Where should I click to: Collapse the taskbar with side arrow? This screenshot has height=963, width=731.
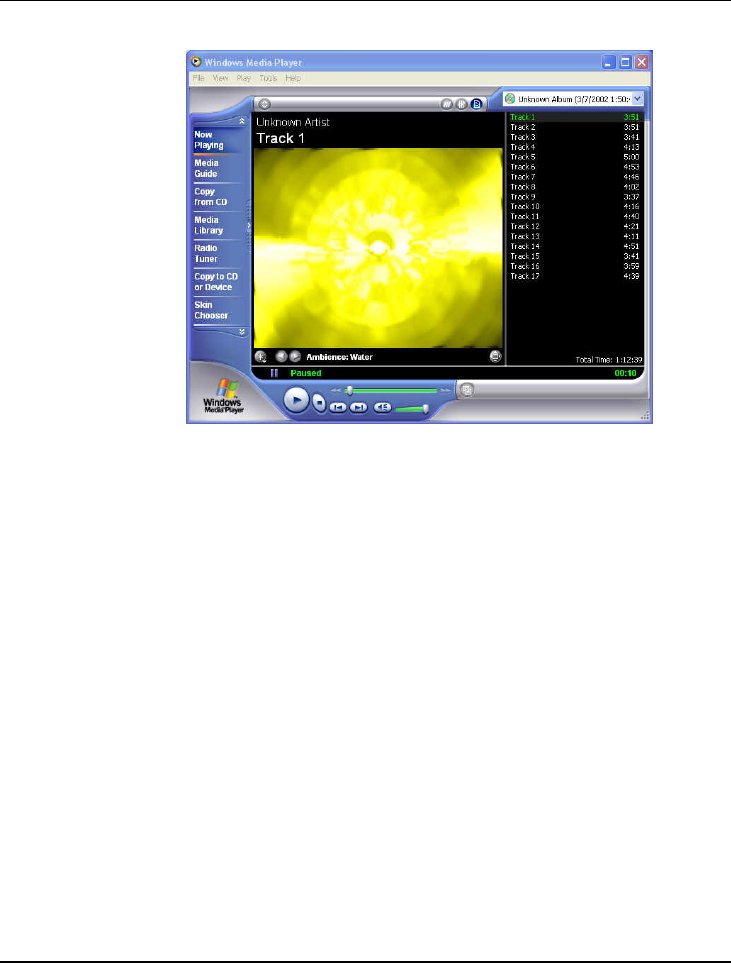click(x=249, y=225)
